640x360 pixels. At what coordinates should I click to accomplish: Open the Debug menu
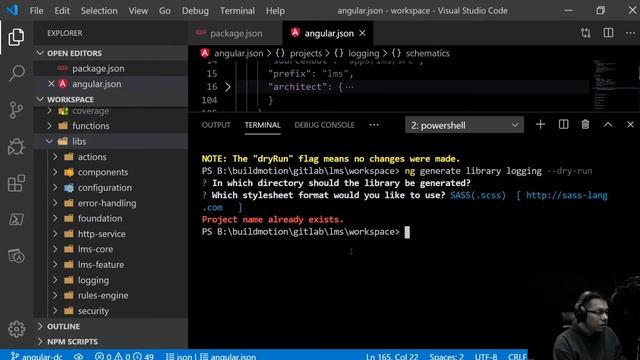[195, 11]
